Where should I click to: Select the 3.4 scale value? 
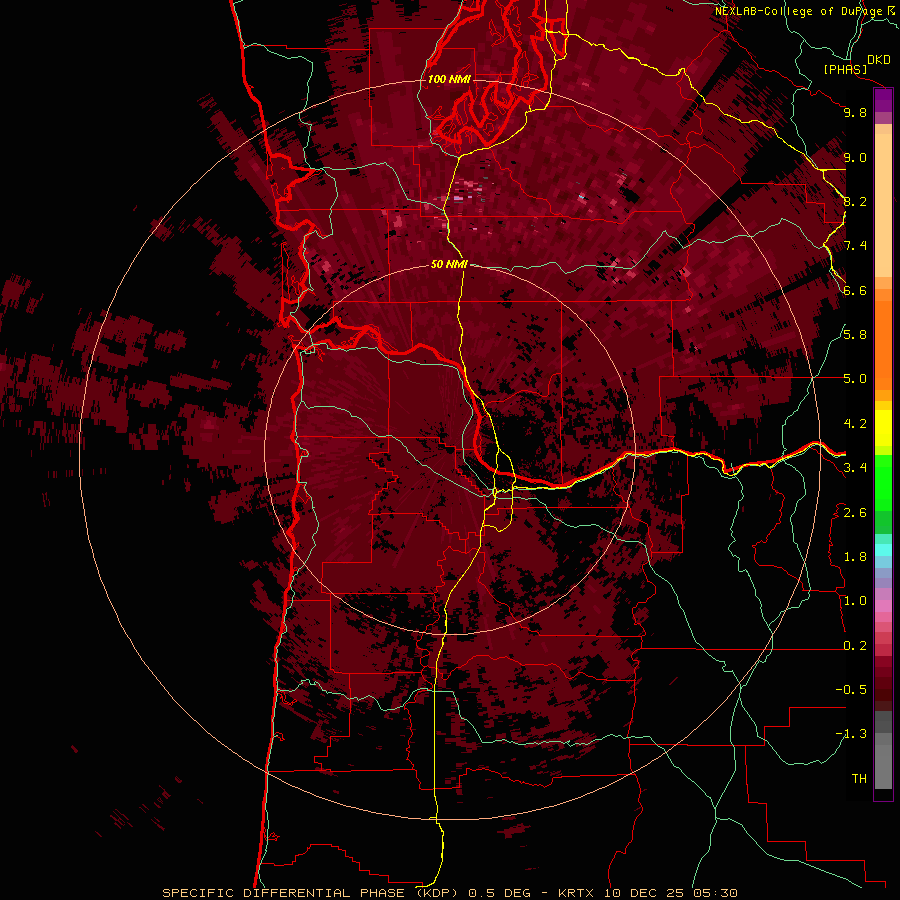[x=855, y=468]
